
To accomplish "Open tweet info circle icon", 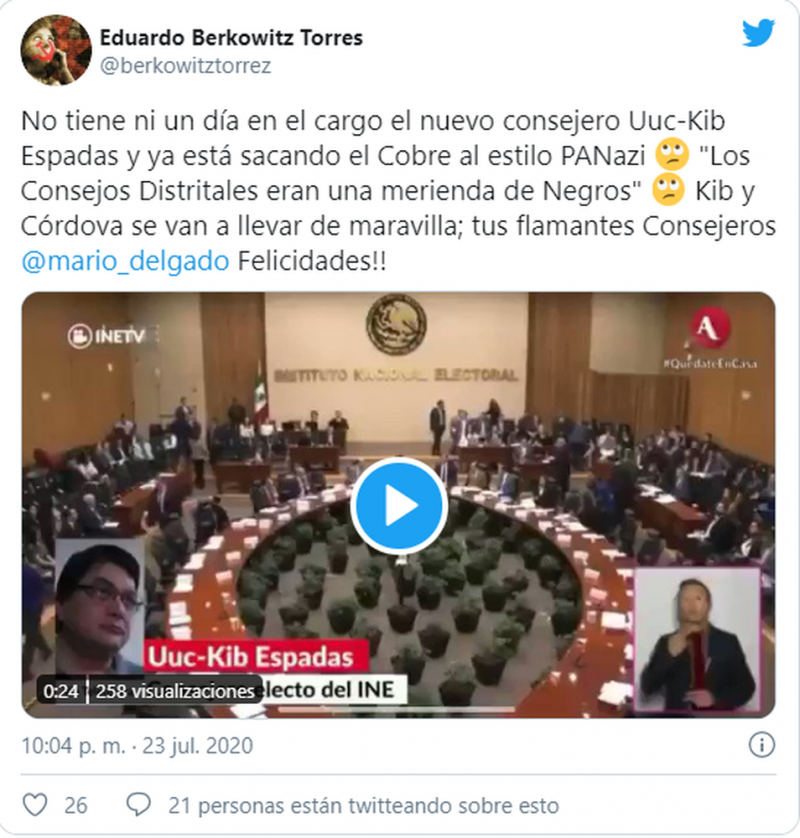I will click(761, 744).
